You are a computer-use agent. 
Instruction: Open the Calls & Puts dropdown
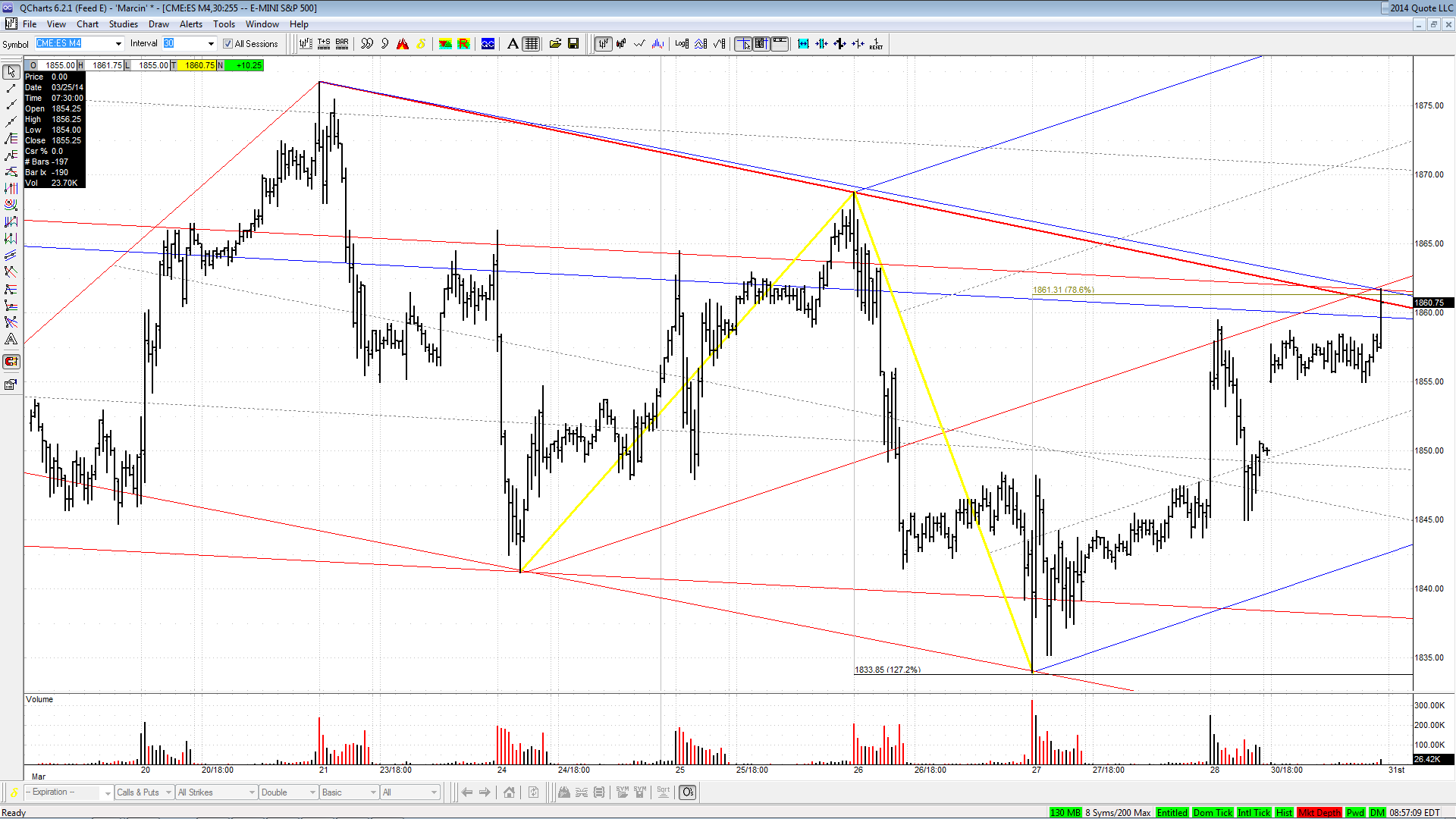pyautogui.click(x=144, y=792)
